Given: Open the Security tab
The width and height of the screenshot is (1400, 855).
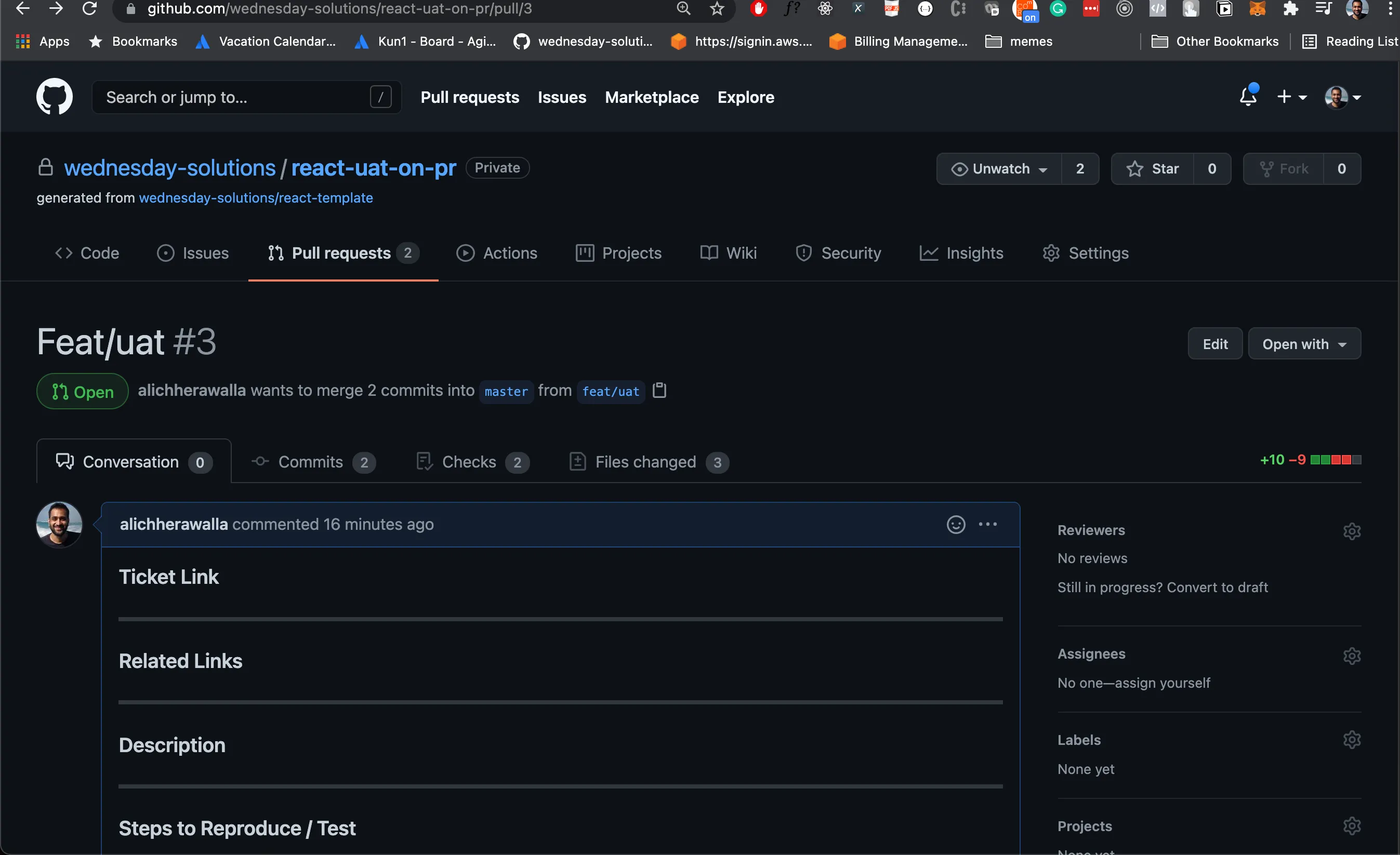Looking at the screenshot, I should point(838,253).
